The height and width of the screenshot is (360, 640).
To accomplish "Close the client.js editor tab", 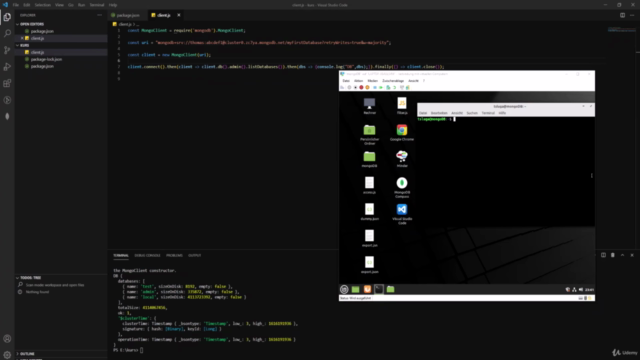I will pos(178,15).
